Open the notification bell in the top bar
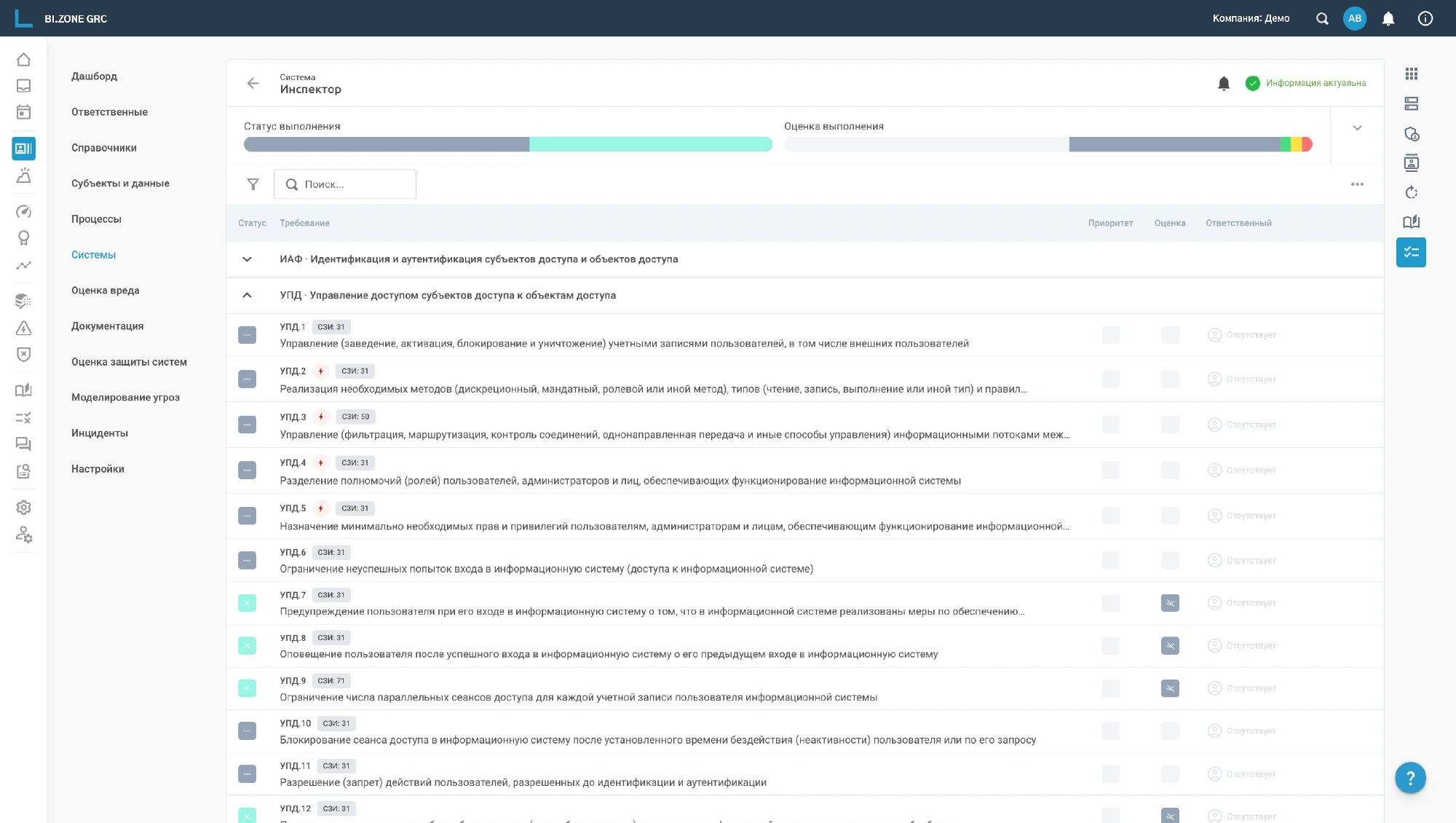1456x823 pixels. point(1388,18)
